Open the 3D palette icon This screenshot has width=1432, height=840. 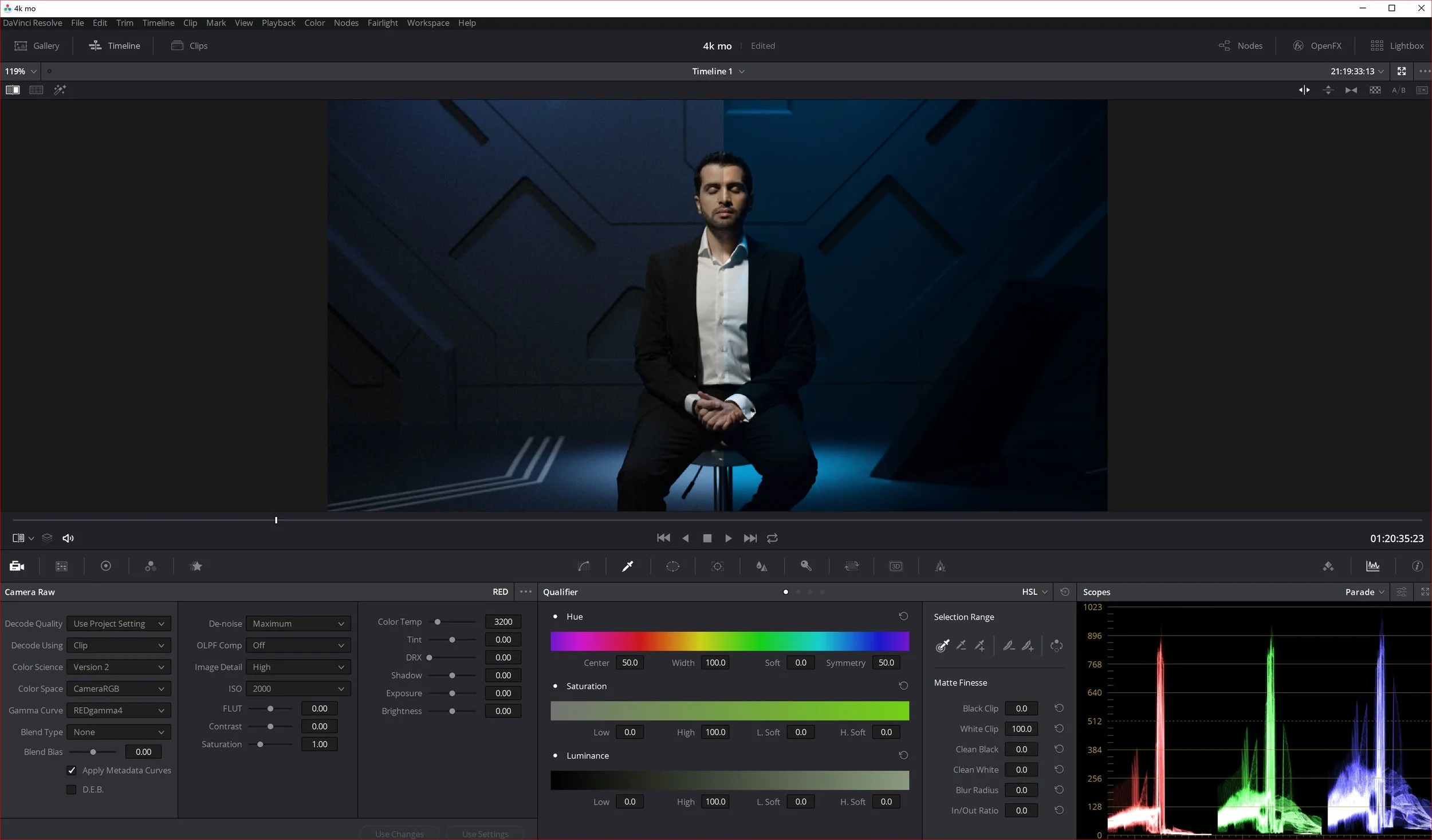coord(896,566)
